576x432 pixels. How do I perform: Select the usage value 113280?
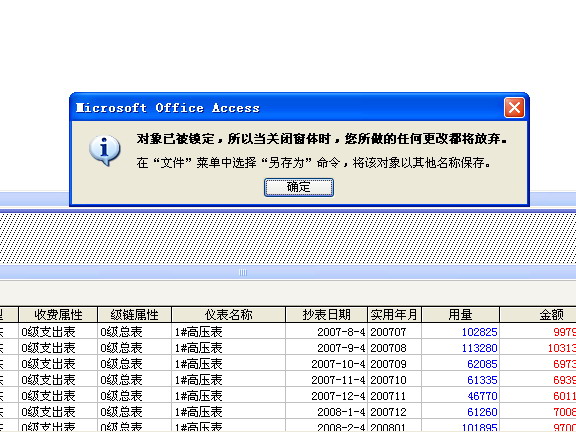(460, 348)
